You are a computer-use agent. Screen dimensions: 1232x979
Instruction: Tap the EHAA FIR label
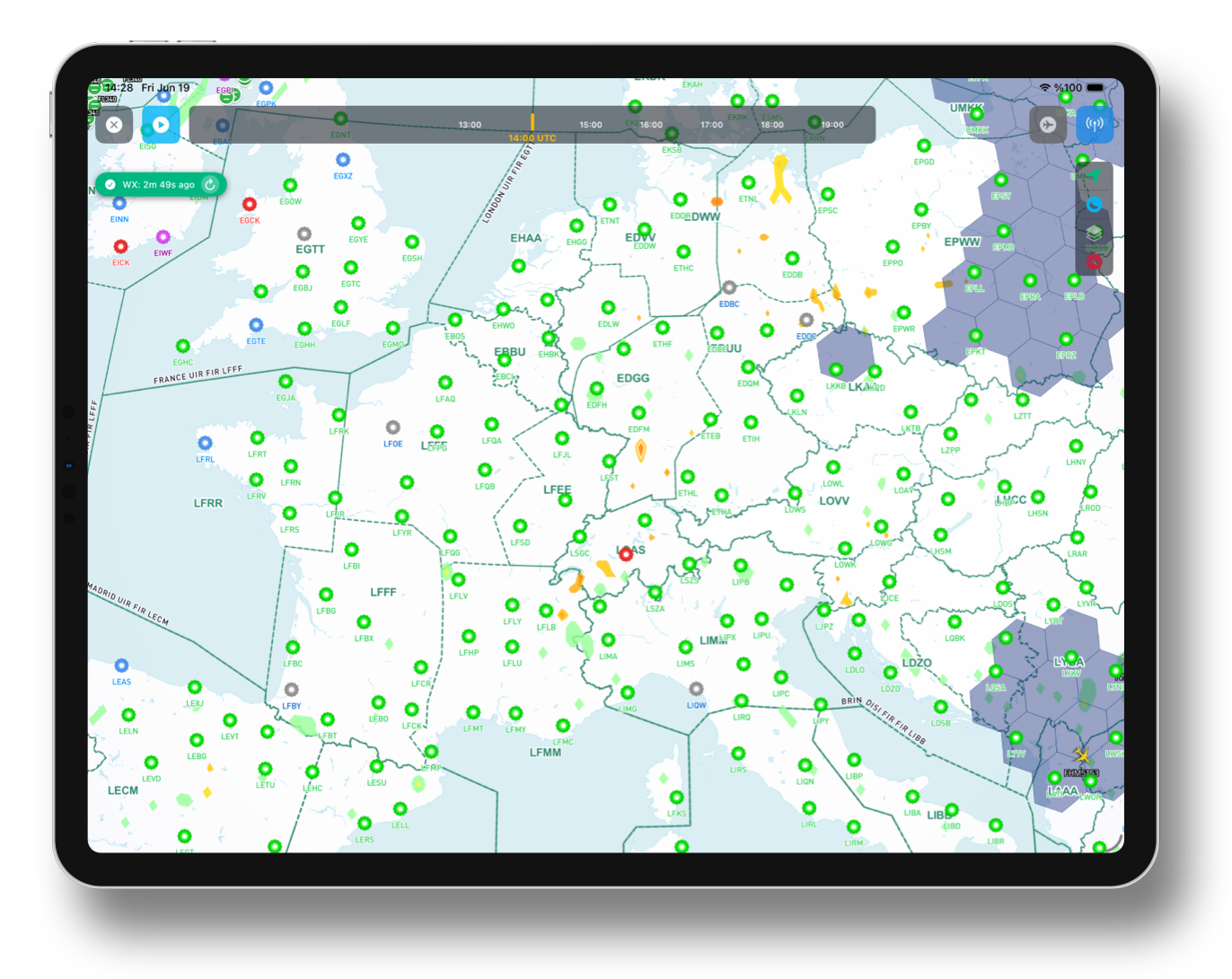526,238
